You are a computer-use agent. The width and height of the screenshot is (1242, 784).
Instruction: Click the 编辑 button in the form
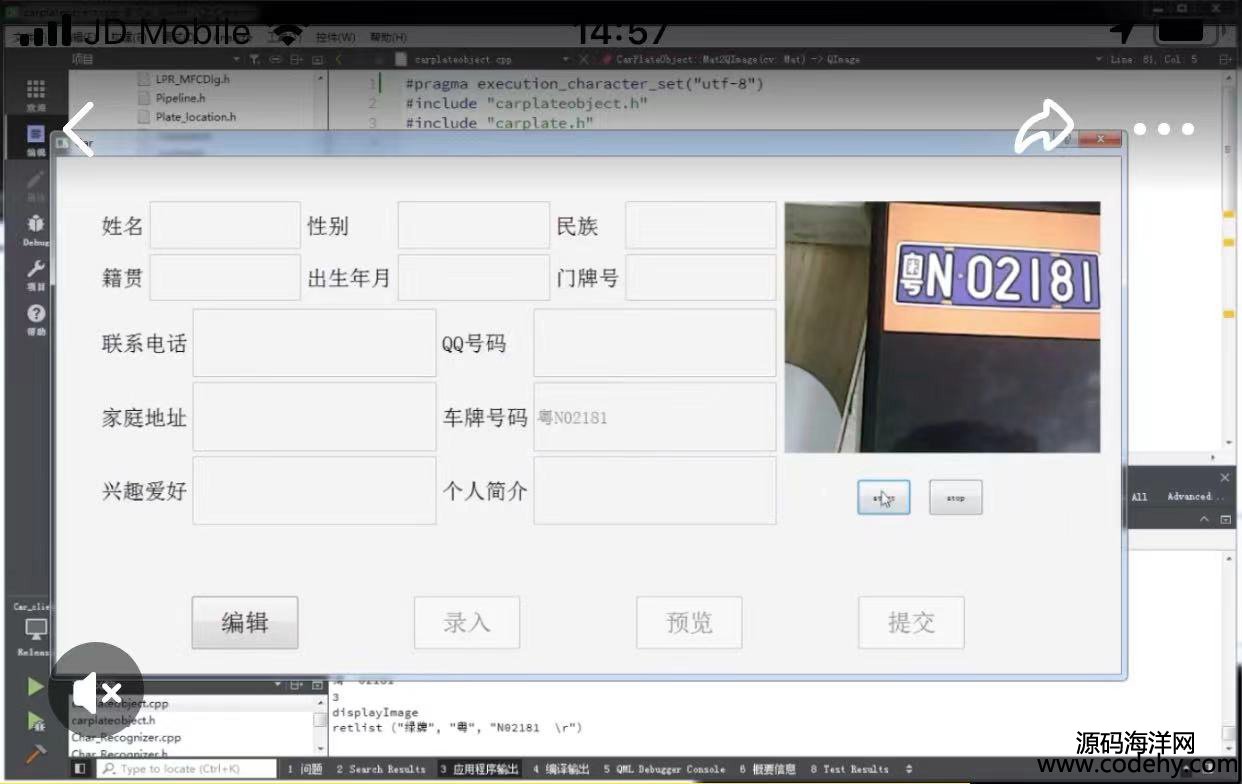click(x=245, y=622)
